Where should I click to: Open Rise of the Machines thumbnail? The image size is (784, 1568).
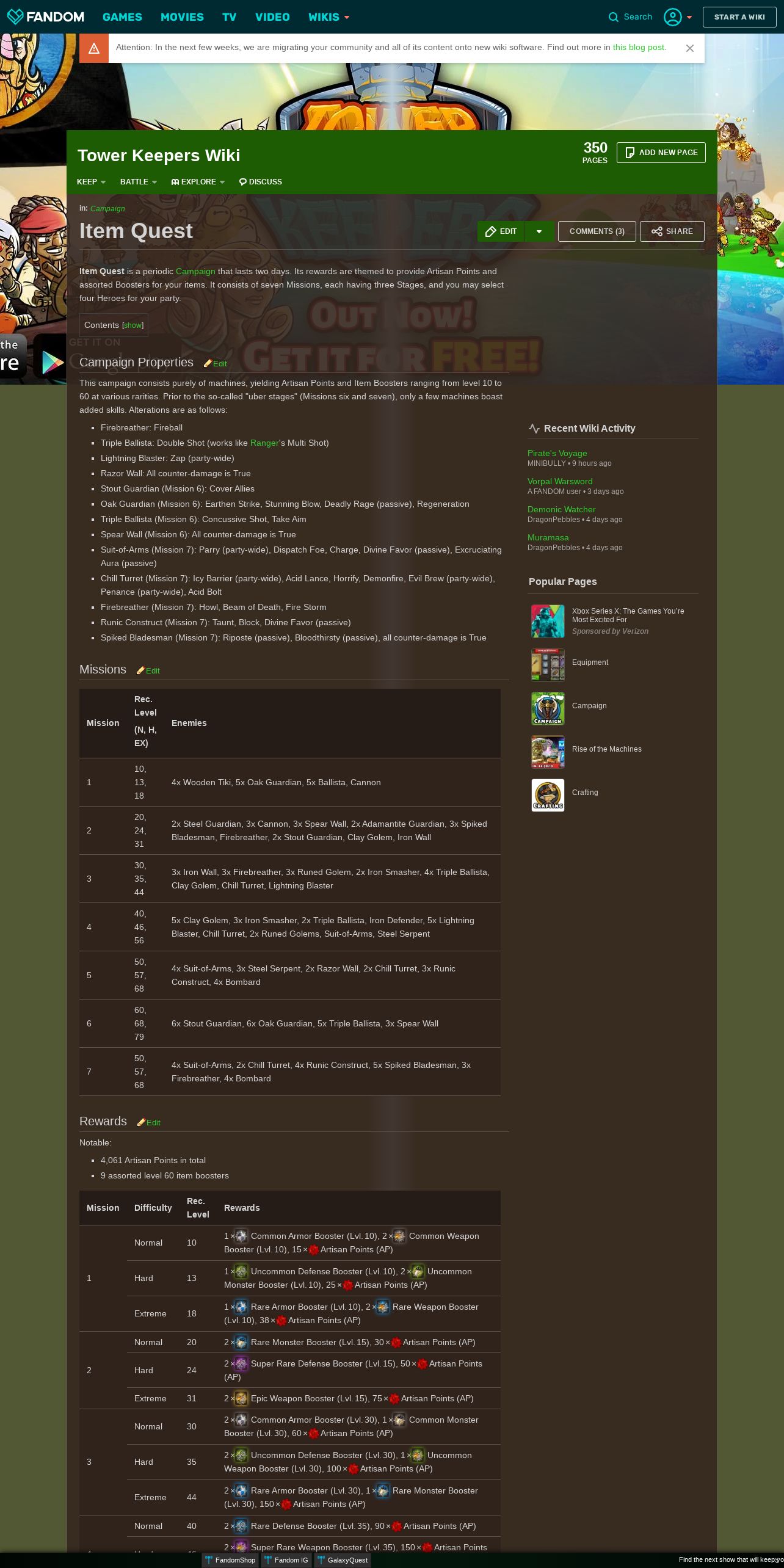coord(548,751)
